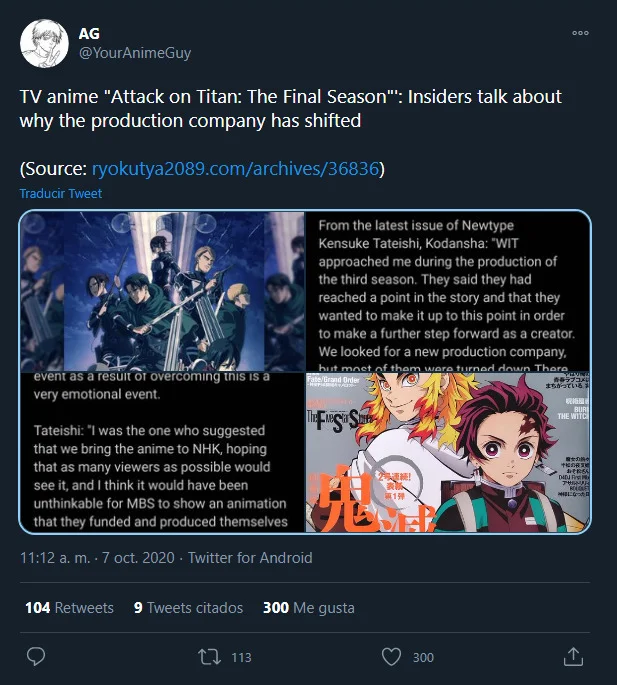This screenshot has width=617, height=685.
Task: Open the Tateishi NHK quote image
Action: click(163, 452)
